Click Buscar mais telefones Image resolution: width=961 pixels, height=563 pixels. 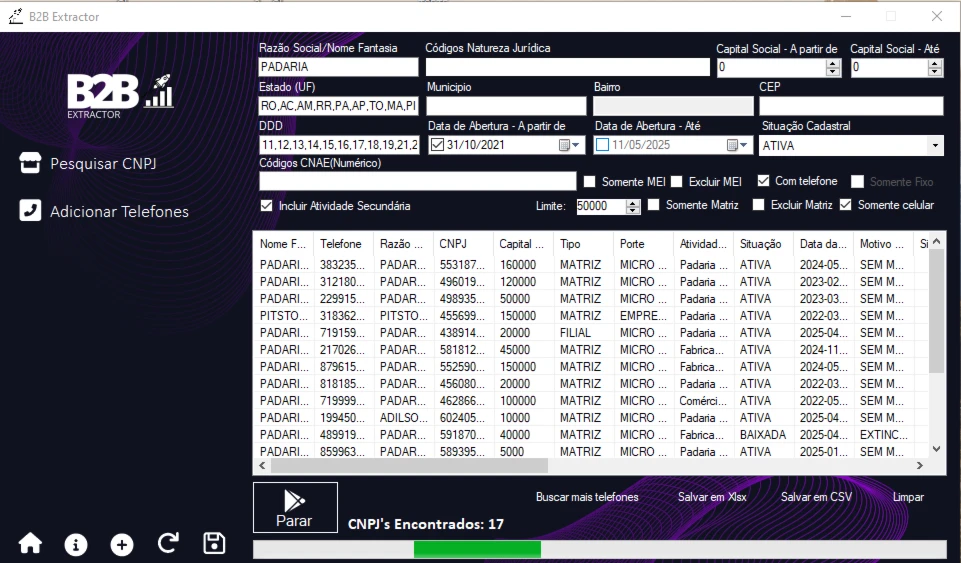pyautogui.click(x=587, y=497)
